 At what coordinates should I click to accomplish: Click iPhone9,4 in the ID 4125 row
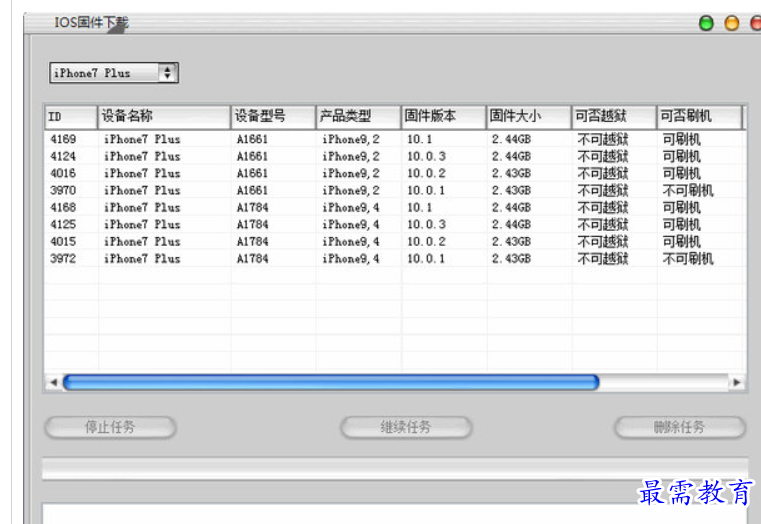(351, 225)
